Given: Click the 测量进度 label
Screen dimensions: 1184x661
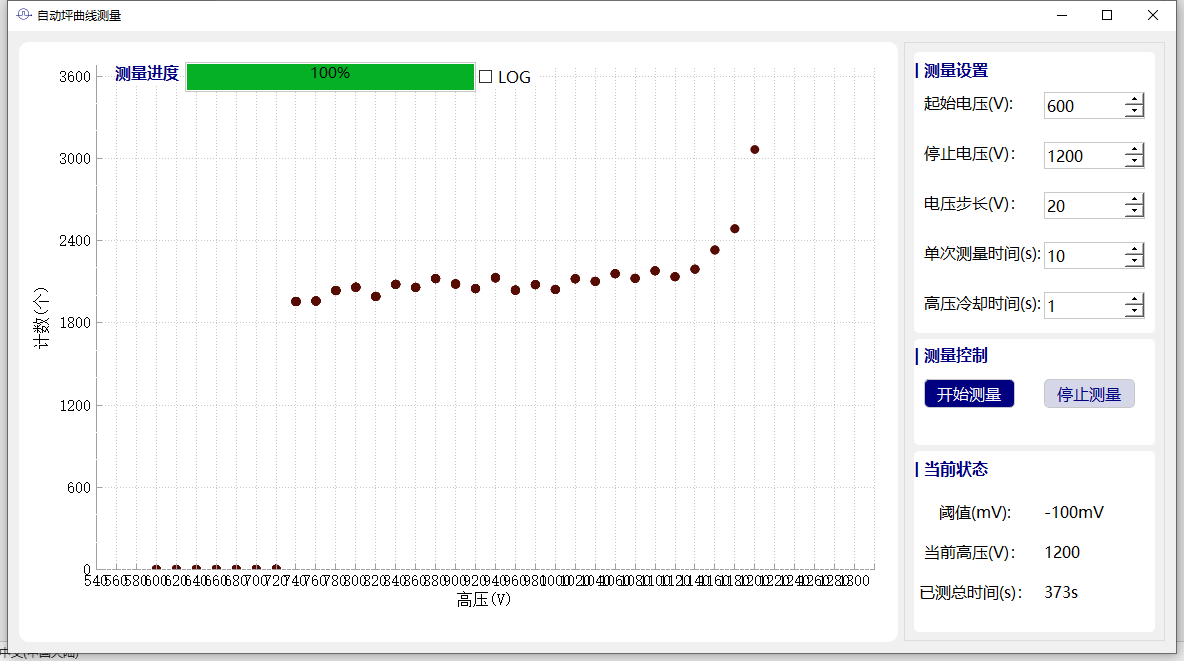Looking at the screenshot, I should point(146,73).
